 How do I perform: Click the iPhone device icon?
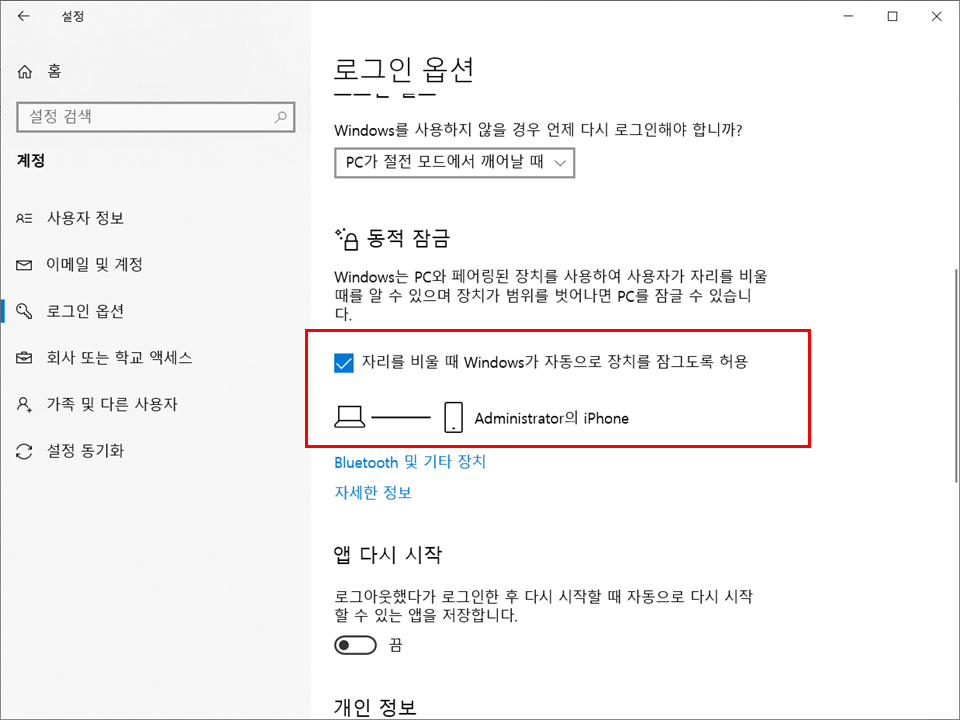point(453,418)
